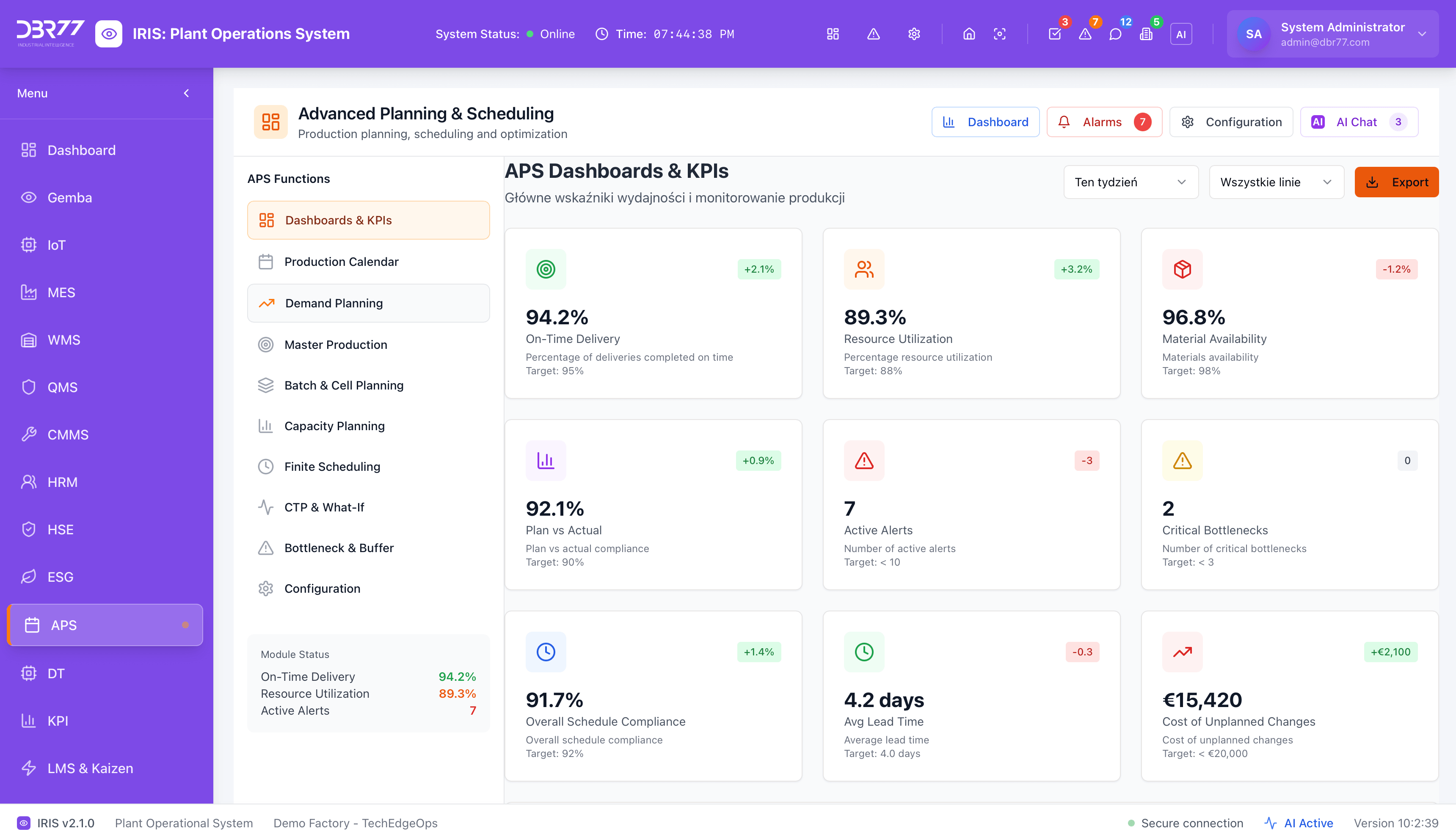Open the home icon in the top bar

click(969, 33)
